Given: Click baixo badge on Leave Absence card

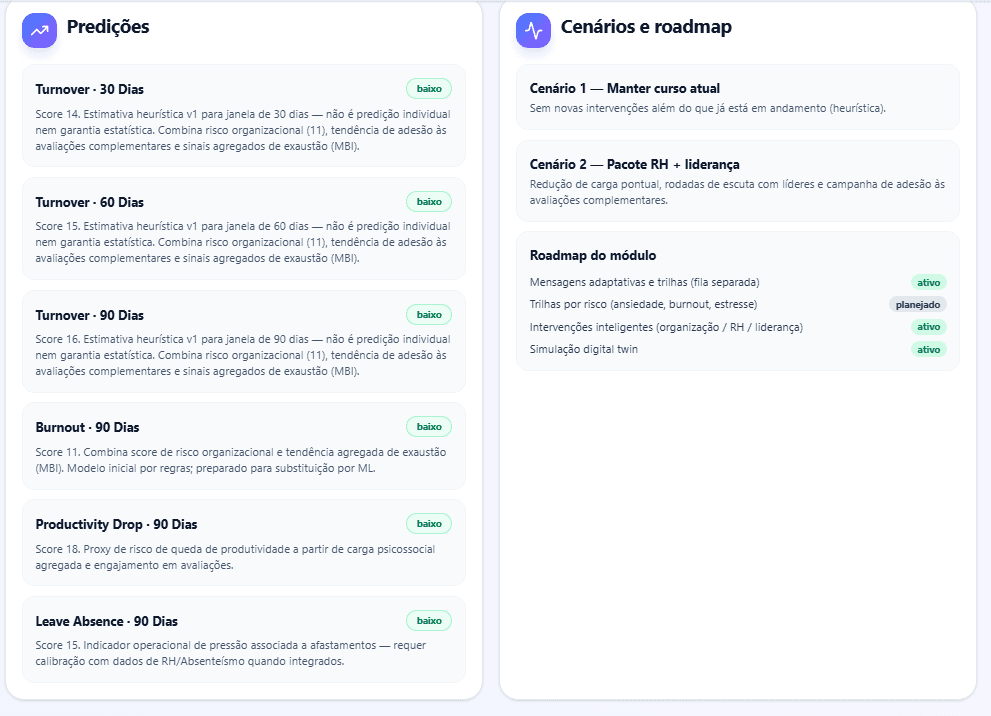Looking at the screenshot, I should click(x=429, y=621).
